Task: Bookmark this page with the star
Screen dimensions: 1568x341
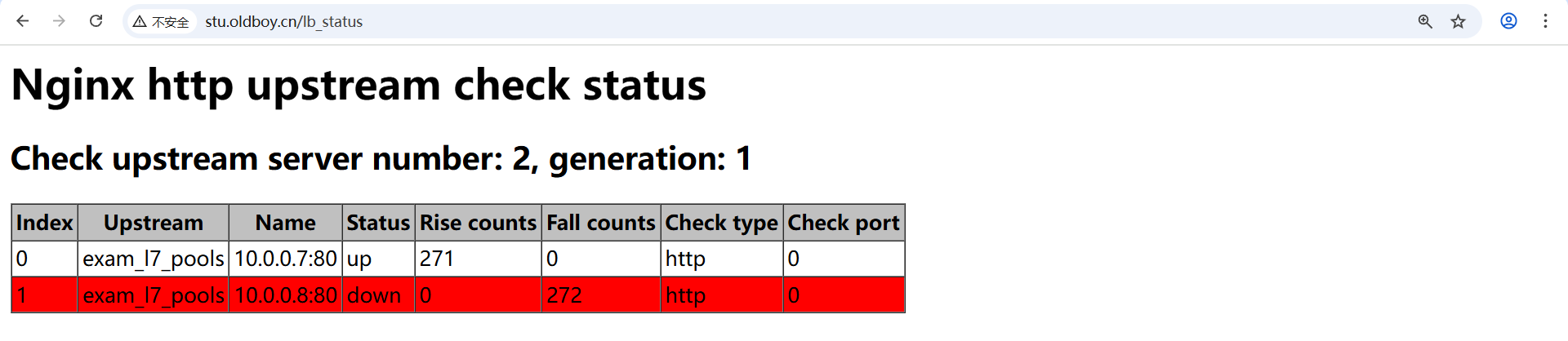Action: pyautogui.click(x=1458, y=21)
